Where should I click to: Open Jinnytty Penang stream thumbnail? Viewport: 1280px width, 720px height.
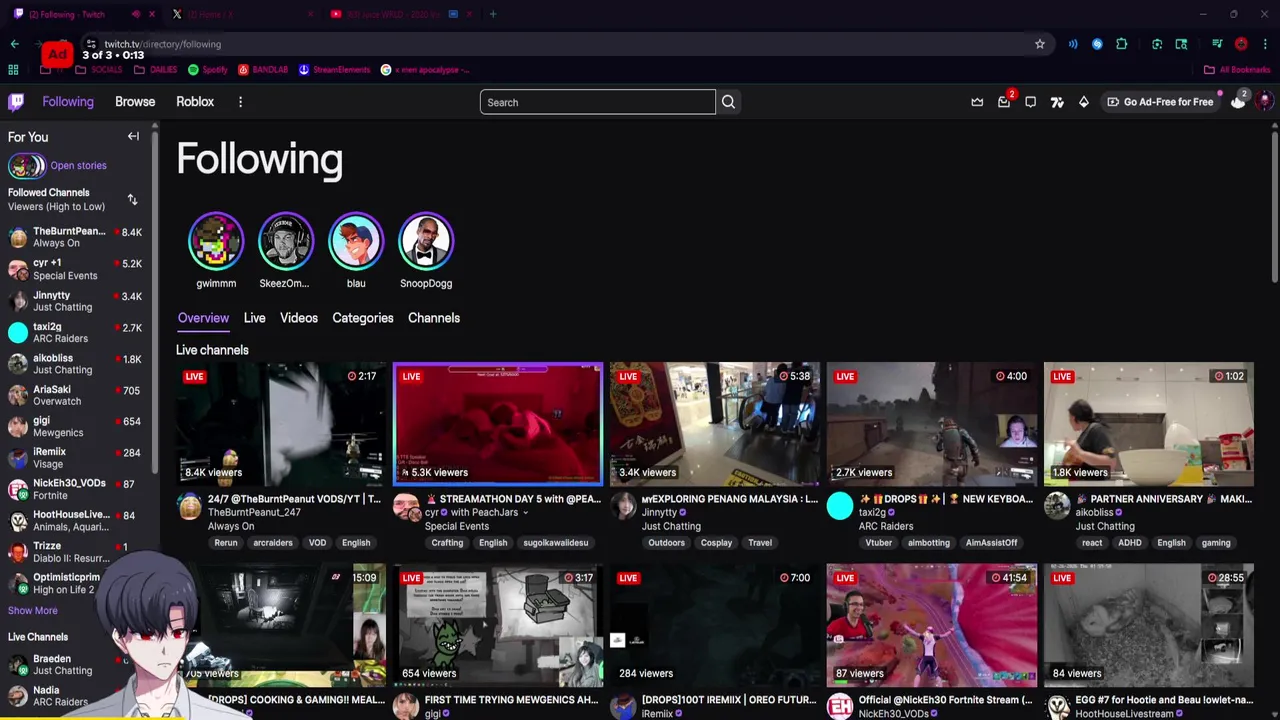click(x=715, y=424)
